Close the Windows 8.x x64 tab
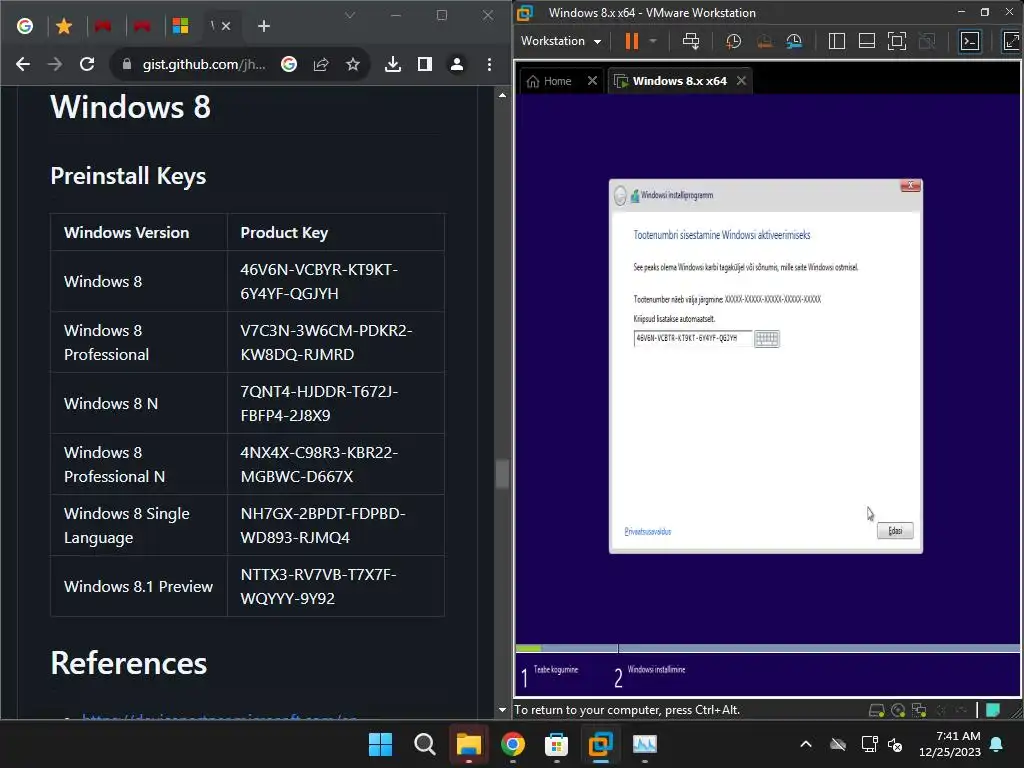Image resolution: width=1024 pixels, height=768 pixels. pos(741,80)
